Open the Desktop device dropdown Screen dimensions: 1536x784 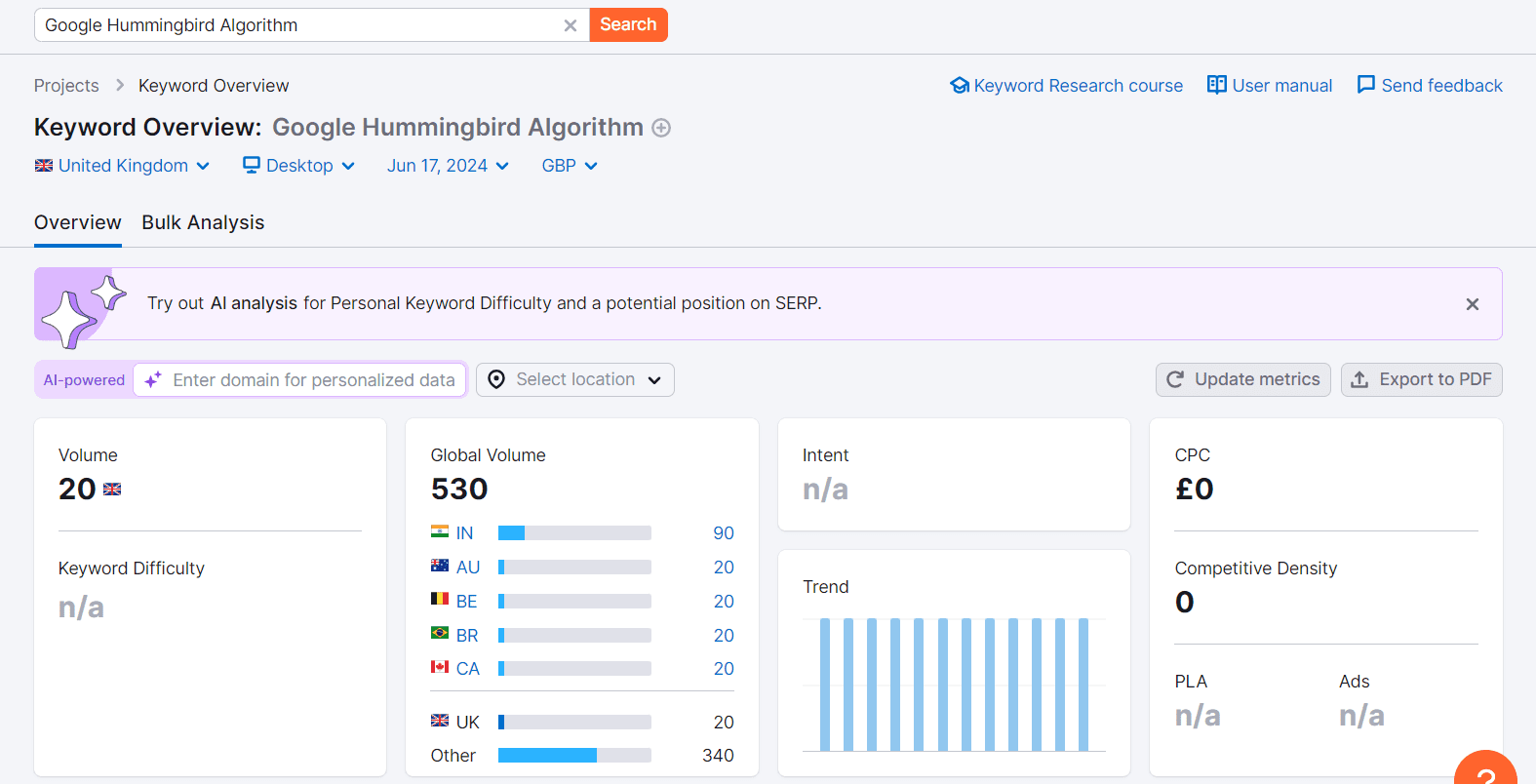tap(298, 166)
